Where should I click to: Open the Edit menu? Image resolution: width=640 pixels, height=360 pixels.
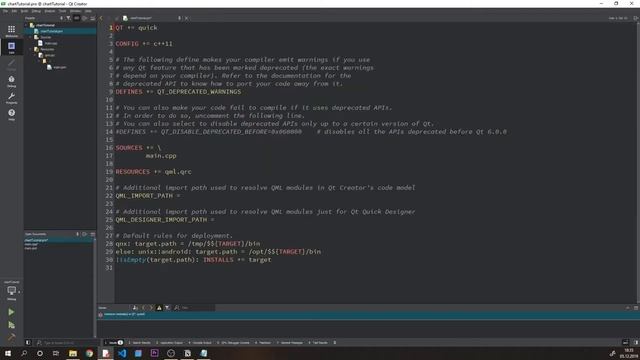[x=14, y=11]
